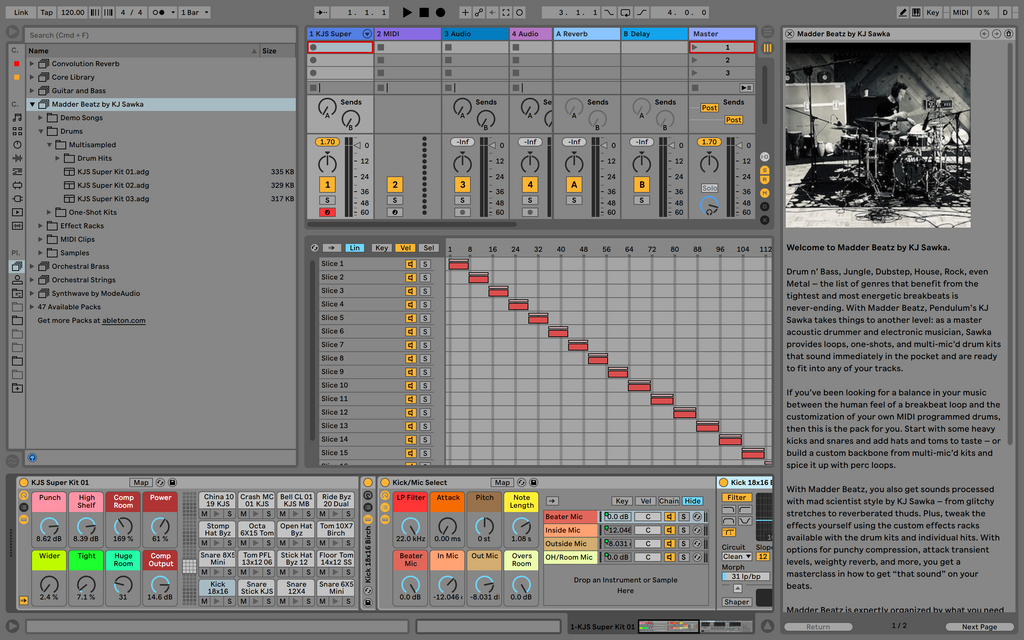
Task: Click the hot-swap icon on KJS Super Kit 01
Action: (161, 483)
